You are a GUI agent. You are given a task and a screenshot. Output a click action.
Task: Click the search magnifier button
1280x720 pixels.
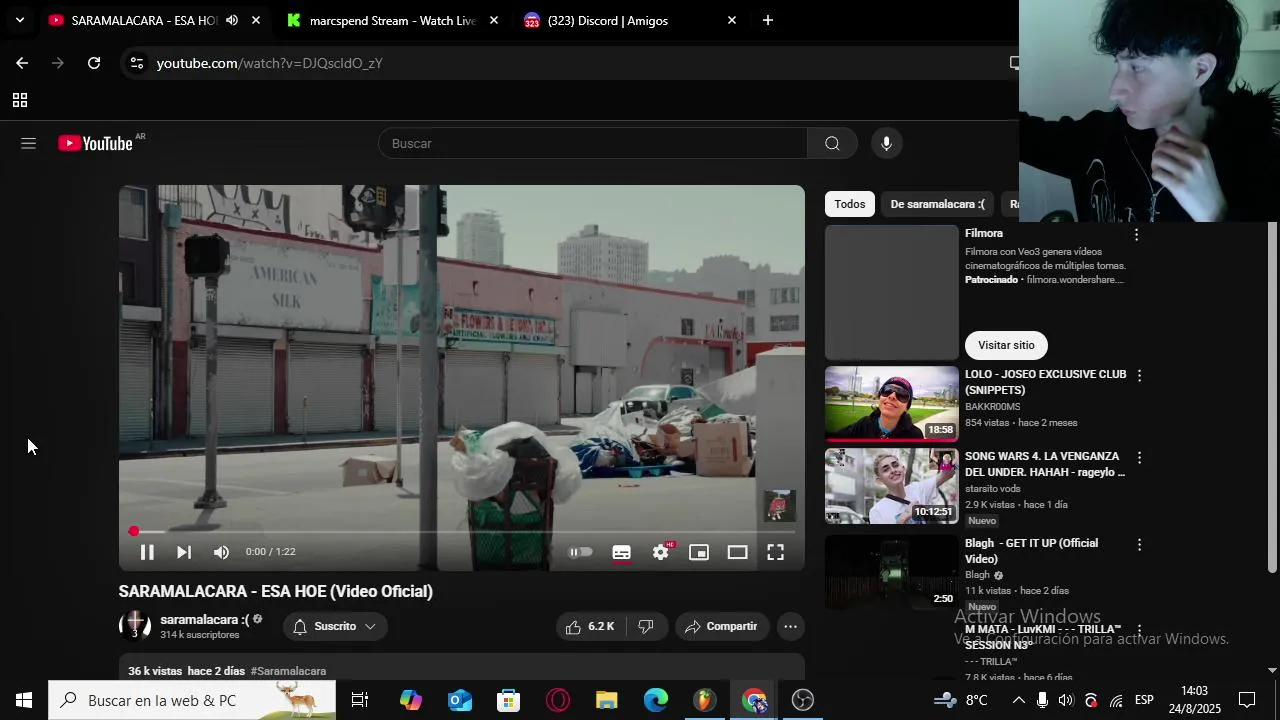tap(832, 144)
